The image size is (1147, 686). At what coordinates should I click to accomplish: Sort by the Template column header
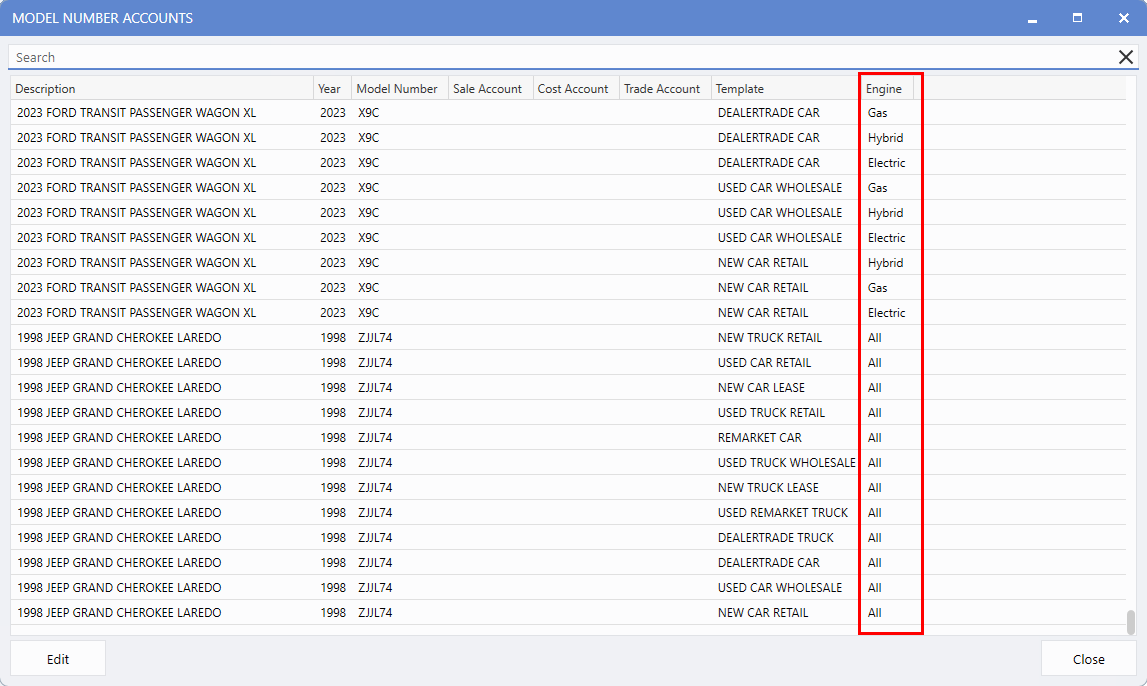tap(786, 88)
